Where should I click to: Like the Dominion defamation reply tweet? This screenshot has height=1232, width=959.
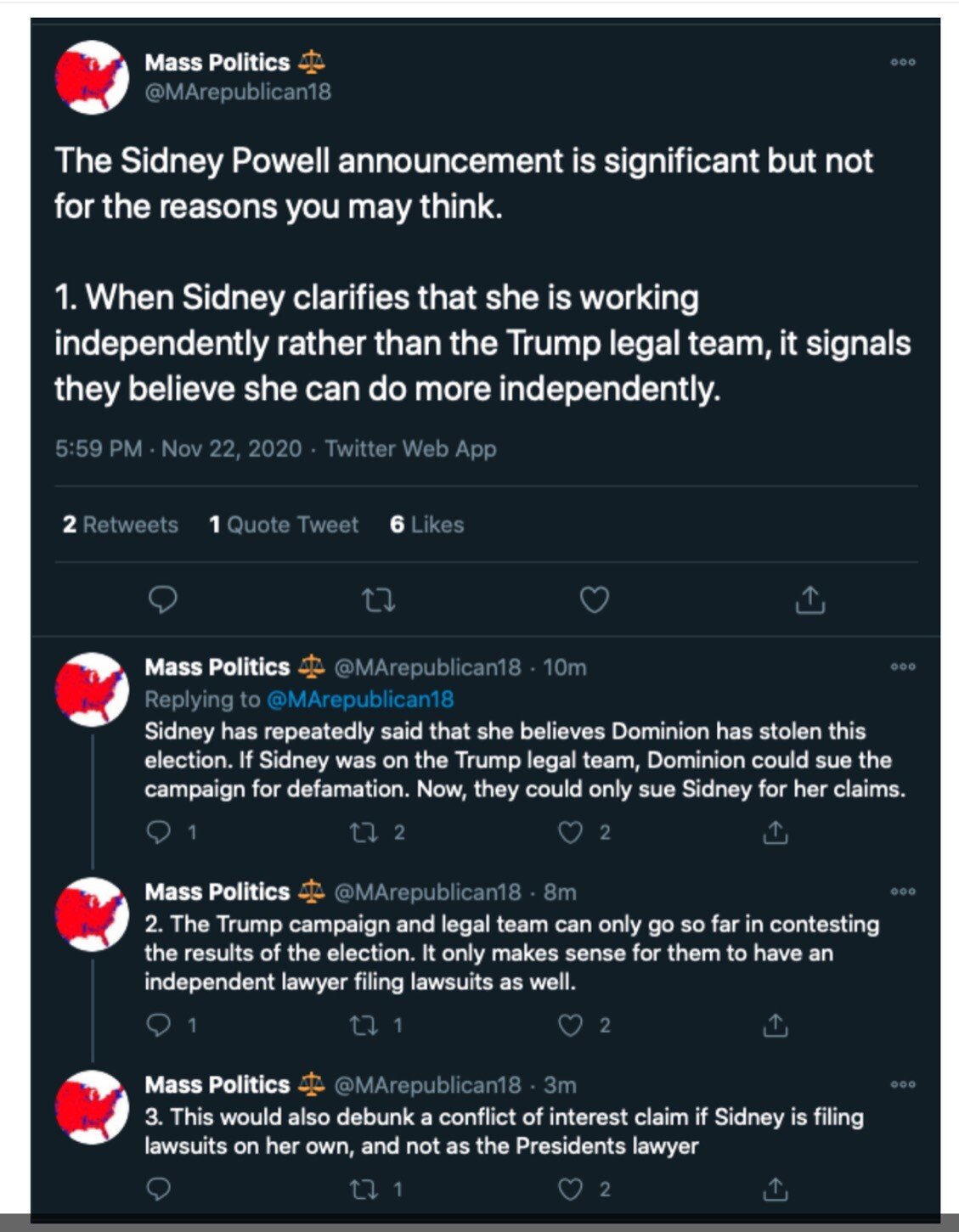[570, 832]
